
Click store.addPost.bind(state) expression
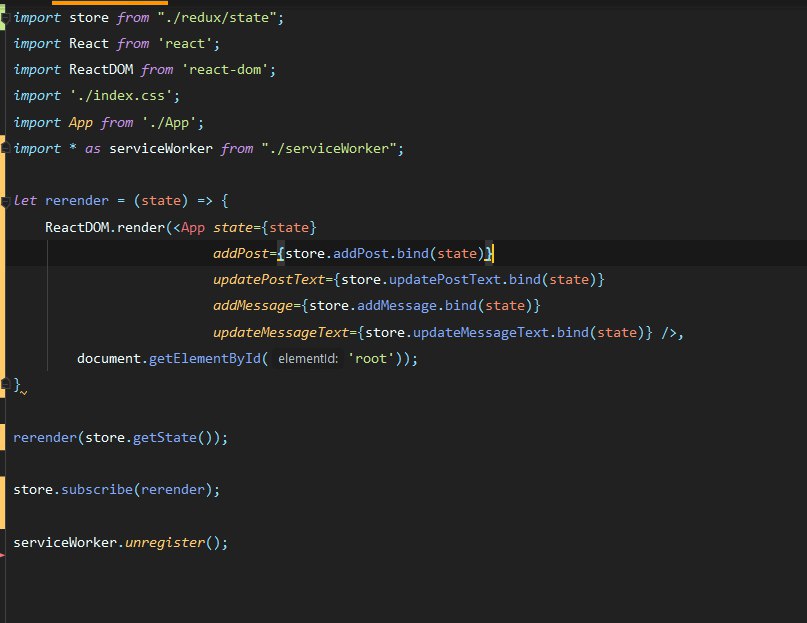pyautogui.click(x=384, y=253)
